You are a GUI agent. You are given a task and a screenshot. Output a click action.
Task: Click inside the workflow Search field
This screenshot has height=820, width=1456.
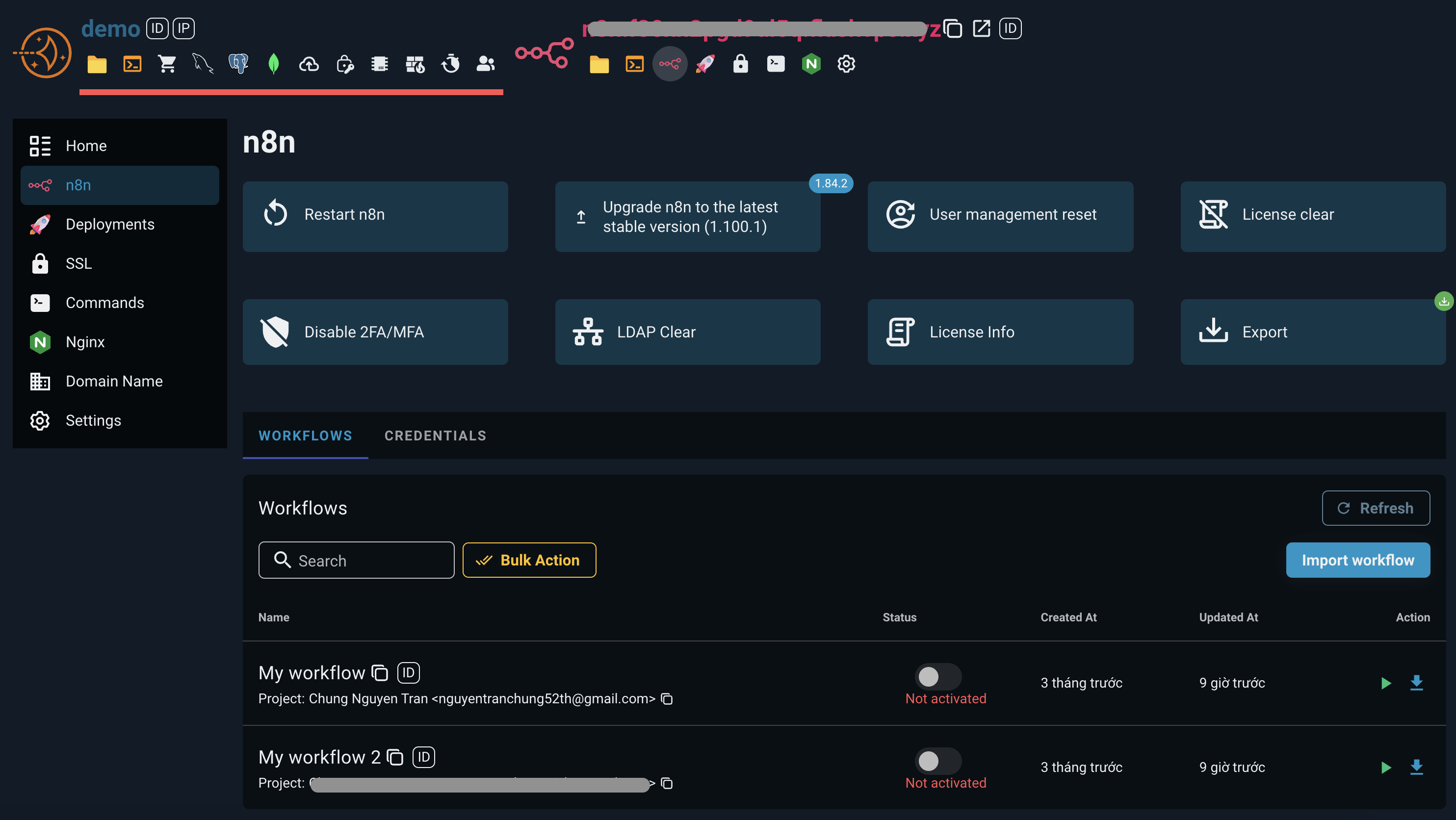click(x=356, y=560)
